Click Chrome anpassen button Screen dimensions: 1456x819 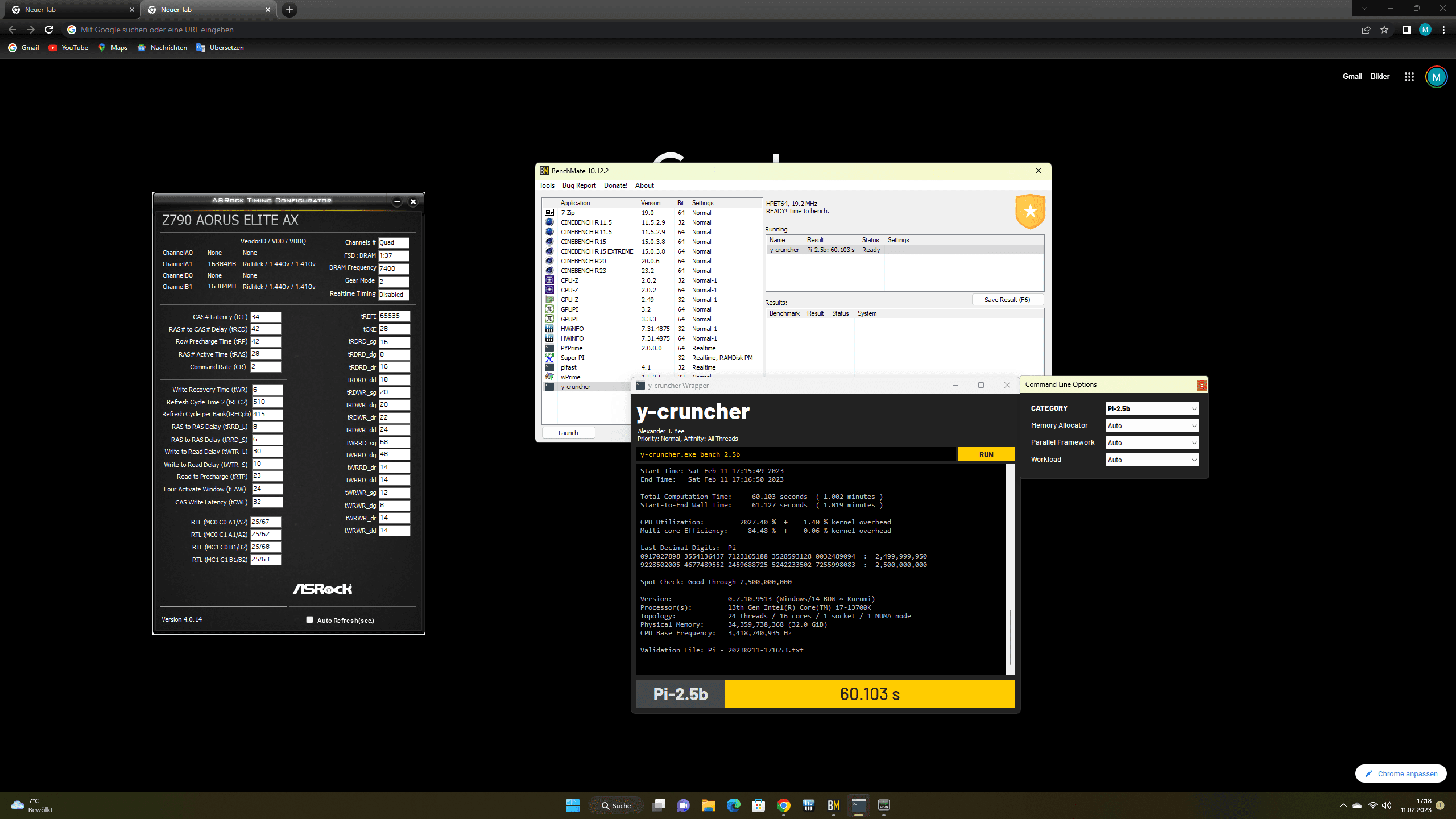click(x=1401, y=773)
